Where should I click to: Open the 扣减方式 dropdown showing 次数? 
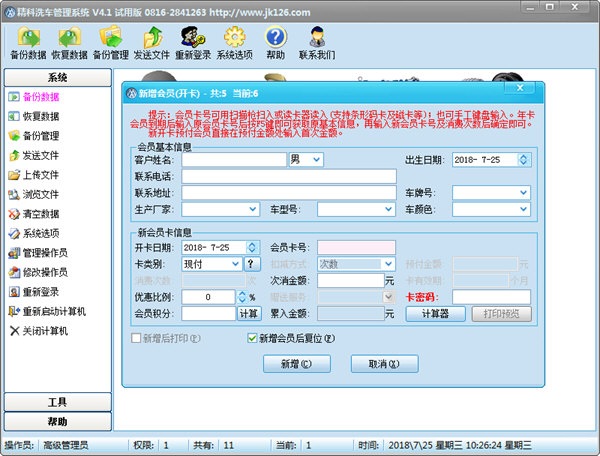click(x=388, y=264)
